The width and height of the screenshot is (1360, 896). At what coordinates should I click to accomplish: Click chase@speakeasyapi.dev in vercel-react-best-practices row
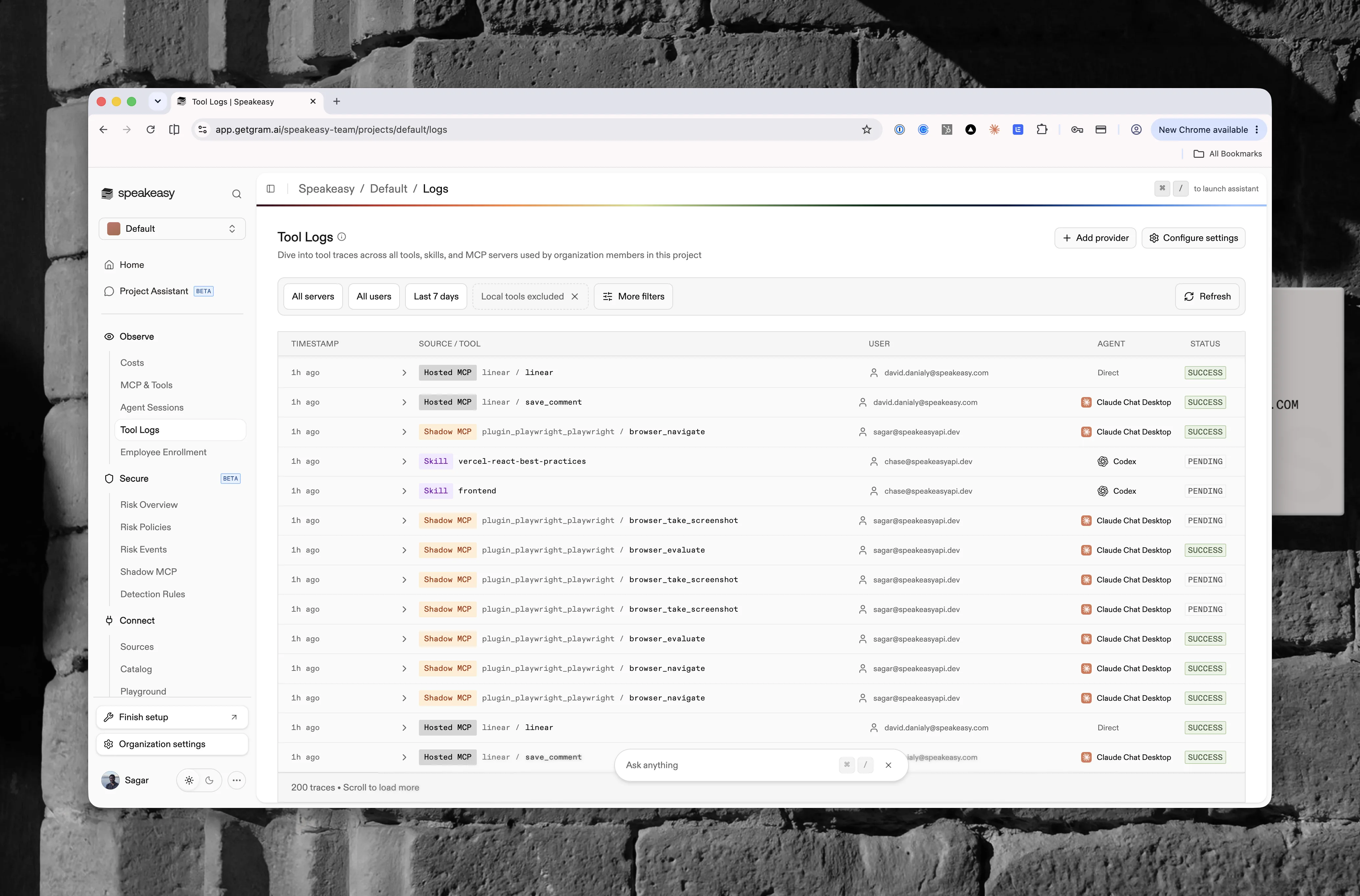(928, 462)
